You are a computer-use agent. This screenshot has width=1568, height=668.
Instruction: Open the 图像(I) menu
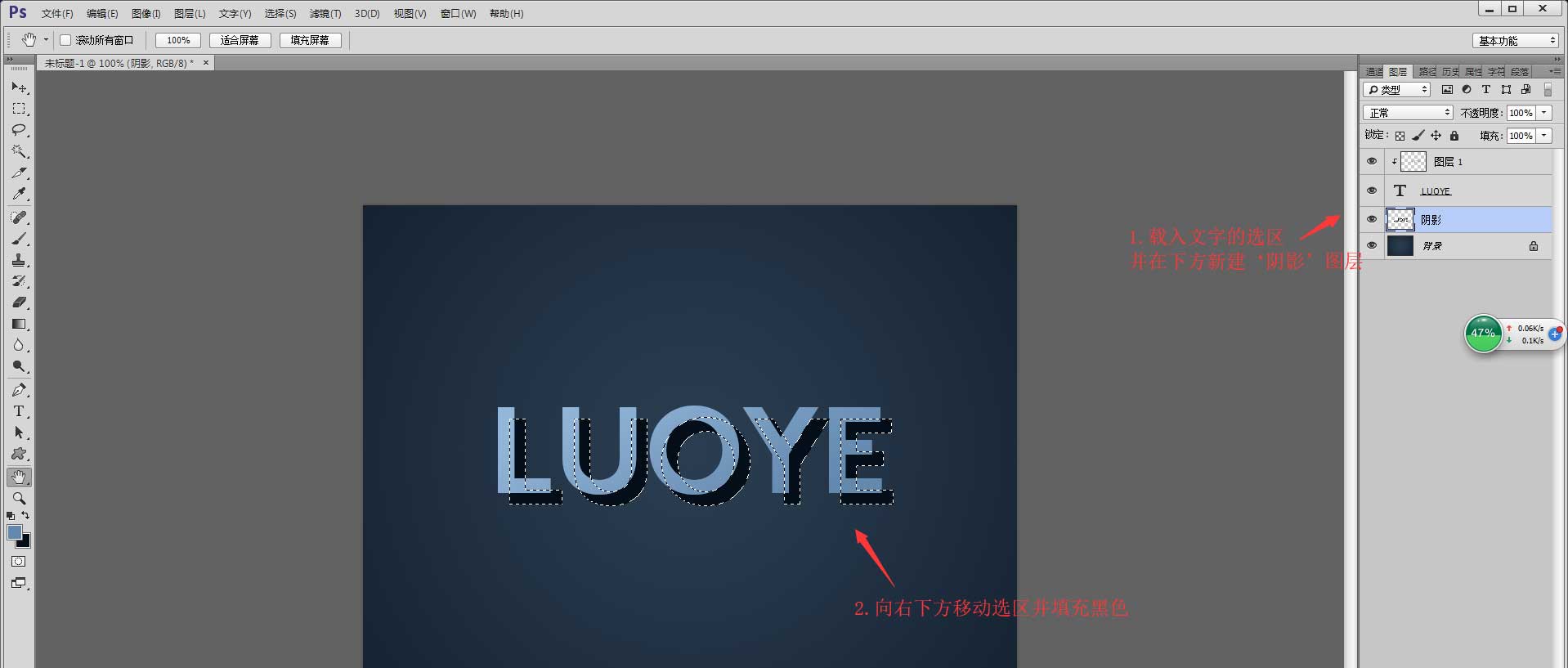coord(146,14)
